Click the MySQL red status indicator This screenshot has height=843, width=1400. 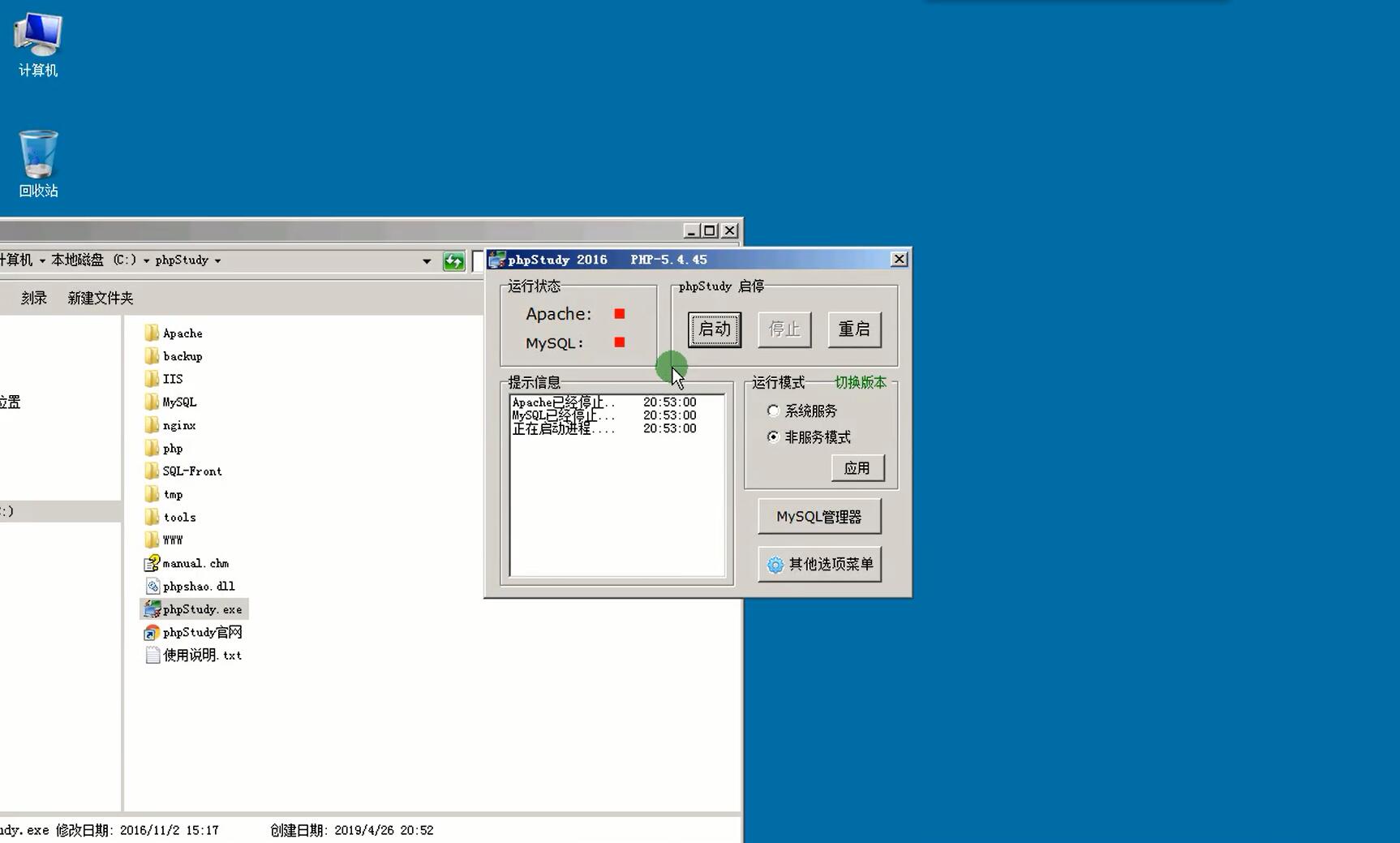pyautogui.click(x=620, y=342)
